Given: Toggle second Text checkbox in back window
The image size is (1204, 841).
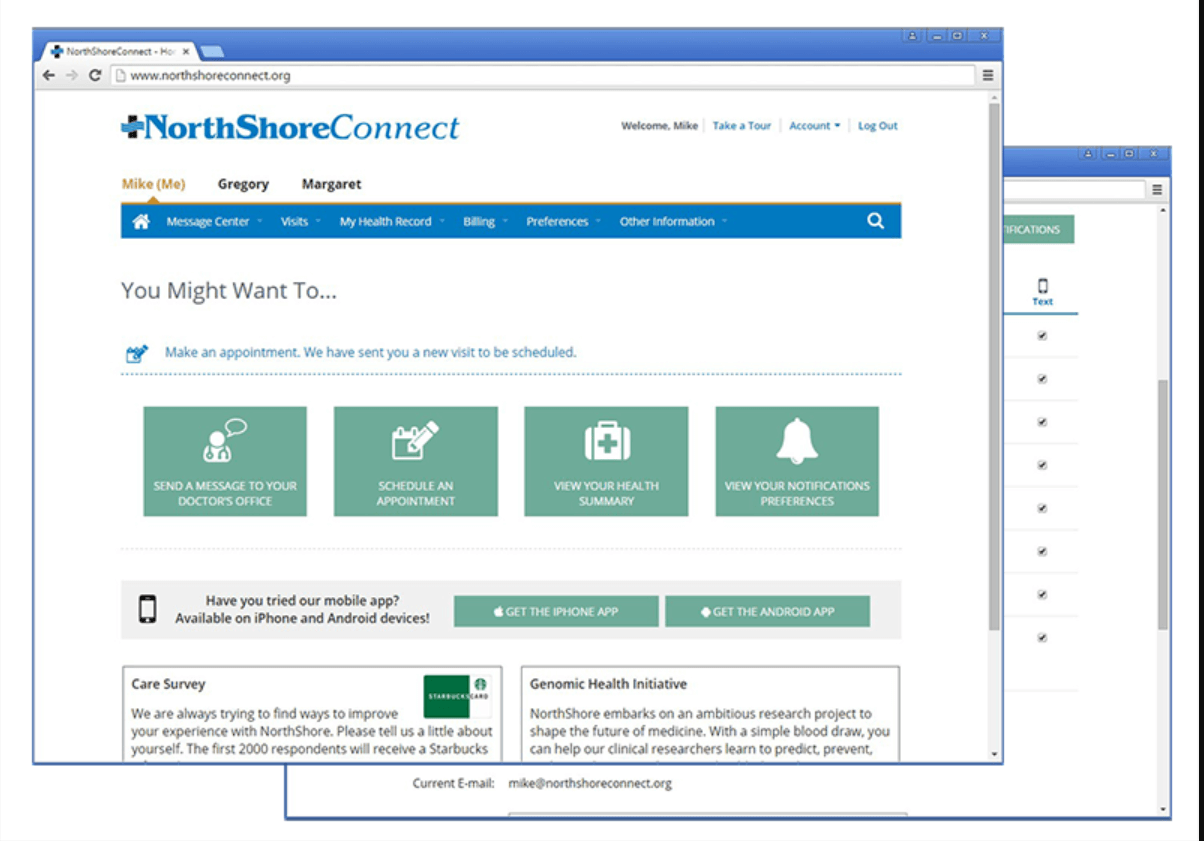Looking at the screenshot, I should [1042, 379].
